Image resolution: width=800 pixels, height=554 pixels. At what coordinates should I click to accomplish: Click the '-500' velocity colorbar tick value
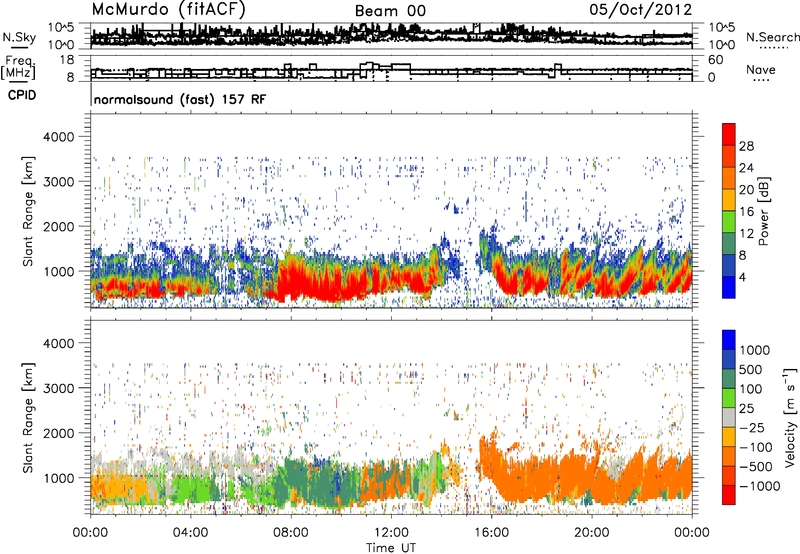click(x=756, y=466)
